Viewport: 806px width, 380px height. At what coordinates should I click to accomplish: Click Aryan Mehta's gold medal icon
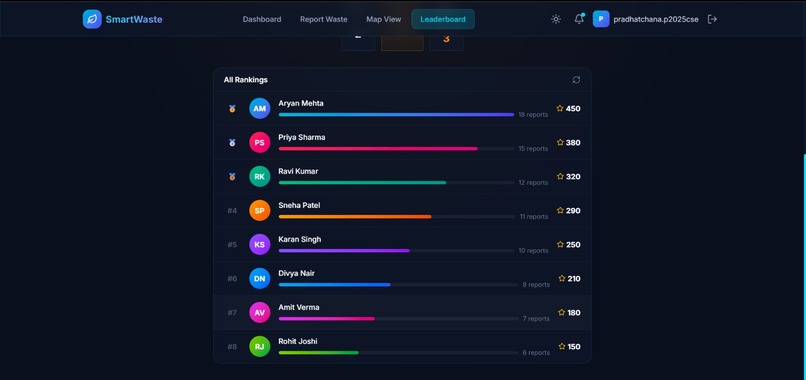[x=232, y=108]
